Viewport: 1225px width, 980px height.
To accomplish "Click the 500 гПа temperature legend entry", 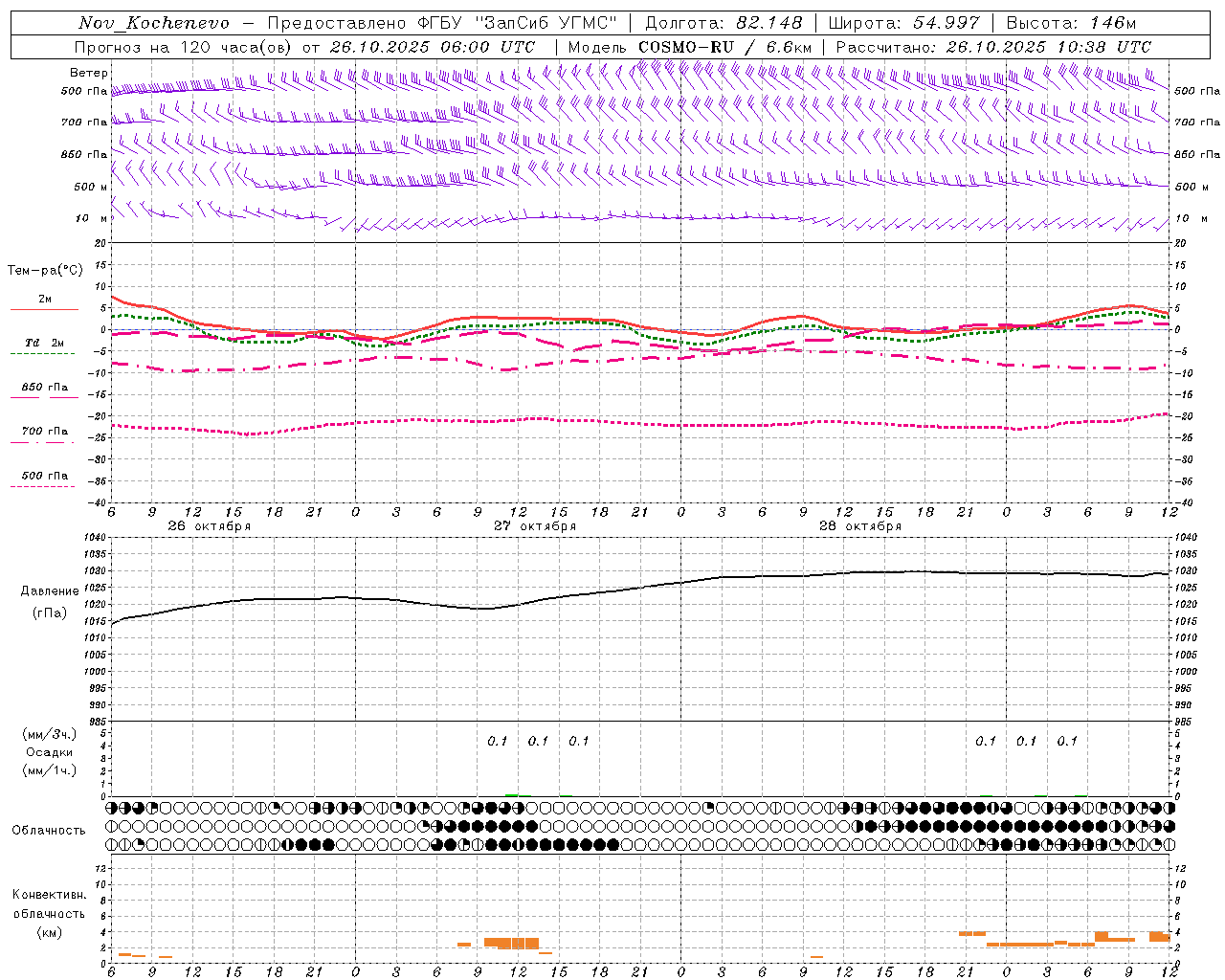I will (x=44, y=476).
